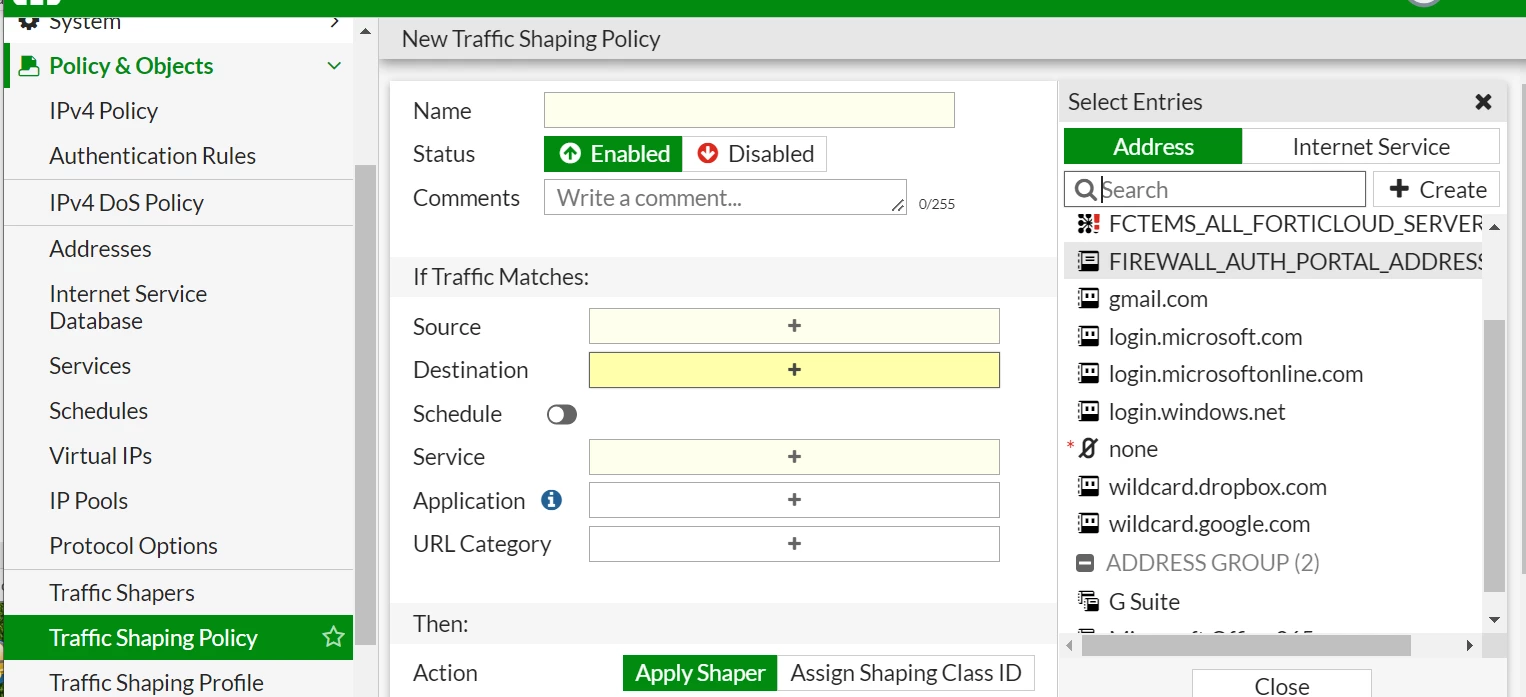The width and height of the screenshot is (1526, 697).
Task: Add a Source entry with plus
Action: click(x=794, y=326)
